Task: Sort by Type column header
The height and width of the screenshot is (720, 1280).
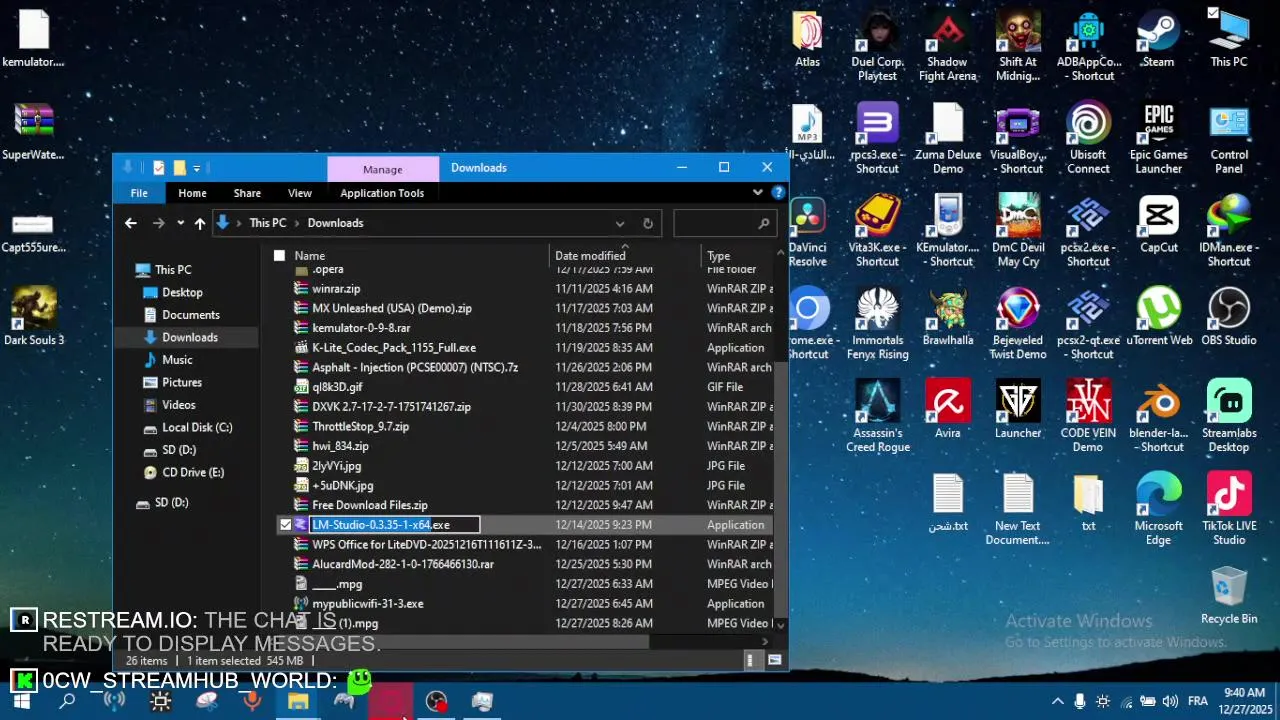Action: (x=737, y=256)
